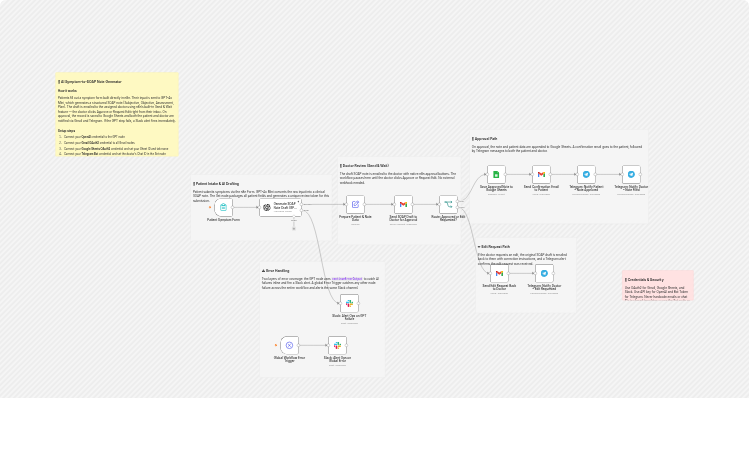Click the Error Handling section heading
The height and width of the screenshot is (450, 749).
276,270
